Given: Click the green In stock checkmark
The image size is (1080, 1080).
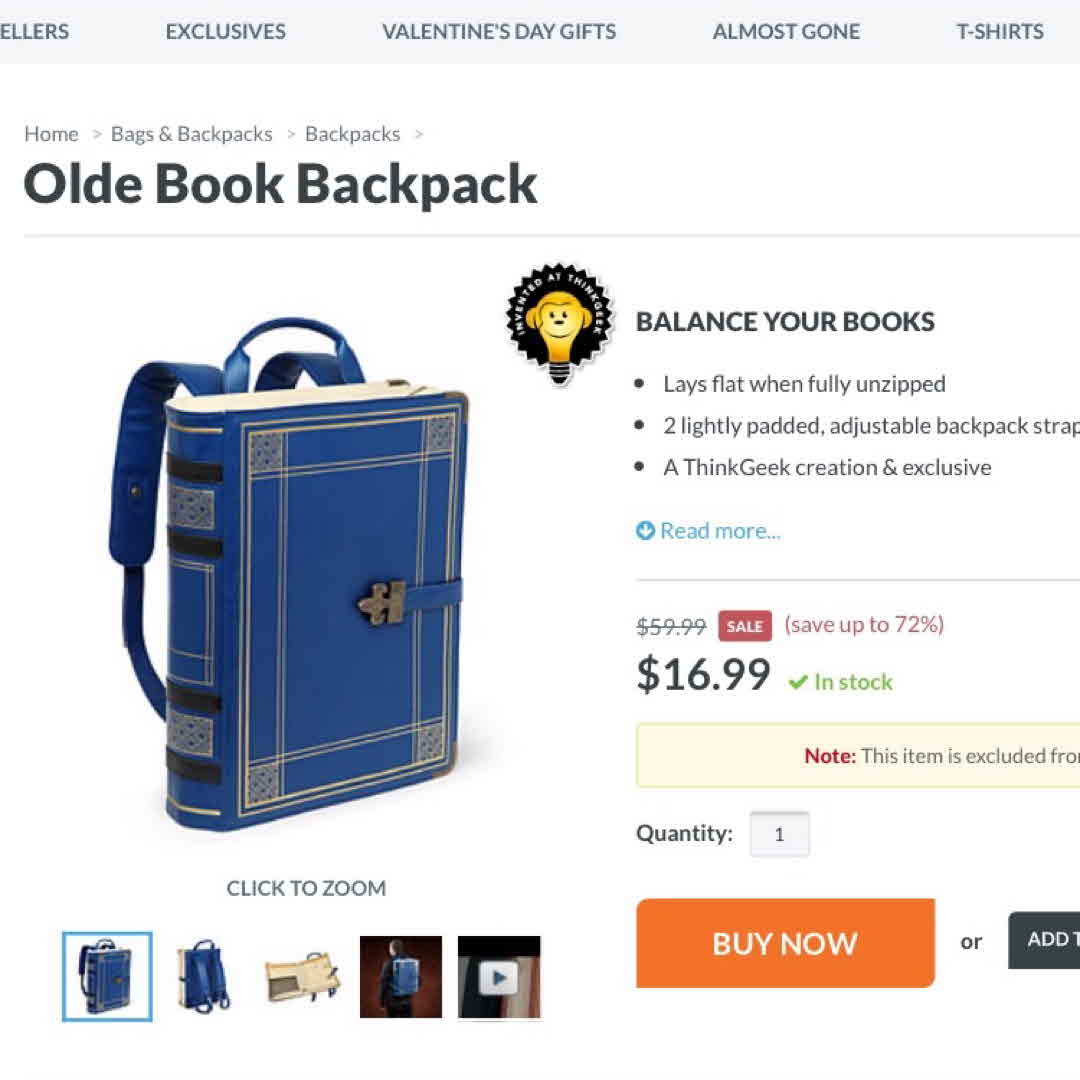Looking at the screenshot, I should (798, 682).
